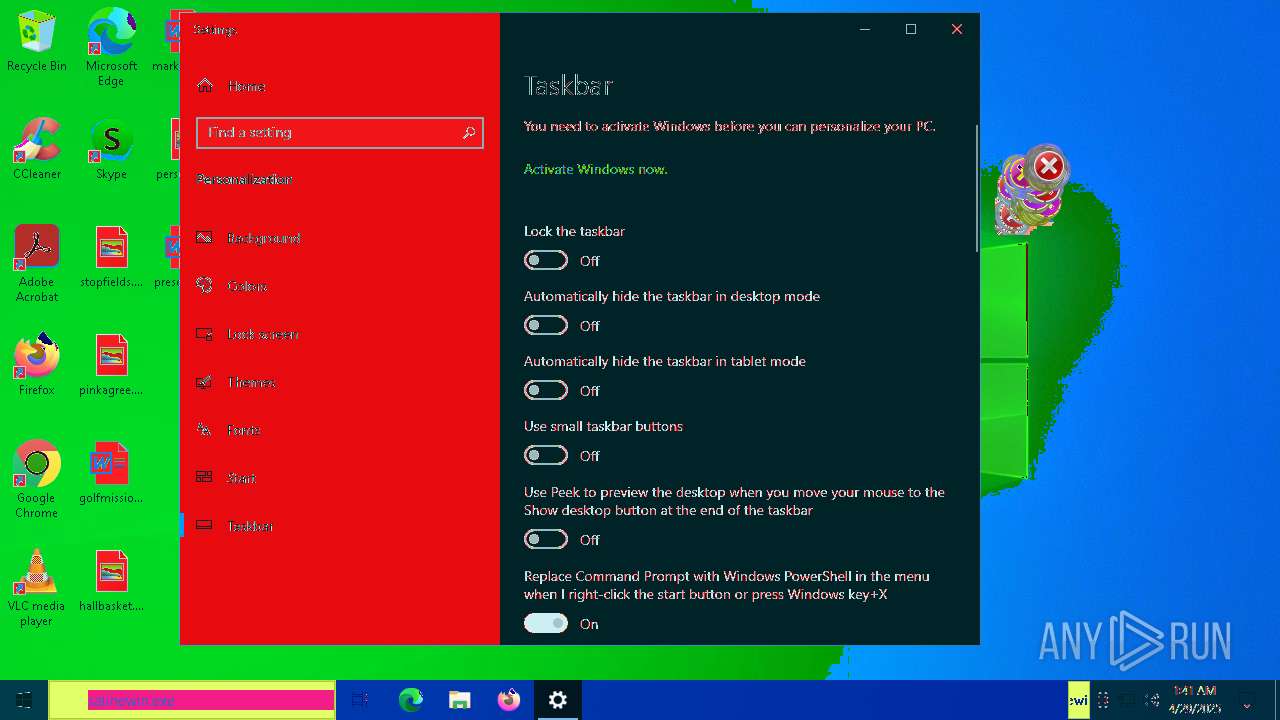Turn off Replace Command Prompt with PowerShell

click(546, 624)
